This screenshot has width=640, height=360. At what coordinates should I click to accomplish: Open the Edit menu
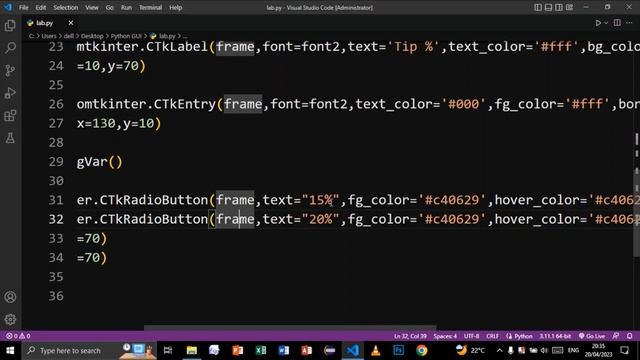(40, 7)
